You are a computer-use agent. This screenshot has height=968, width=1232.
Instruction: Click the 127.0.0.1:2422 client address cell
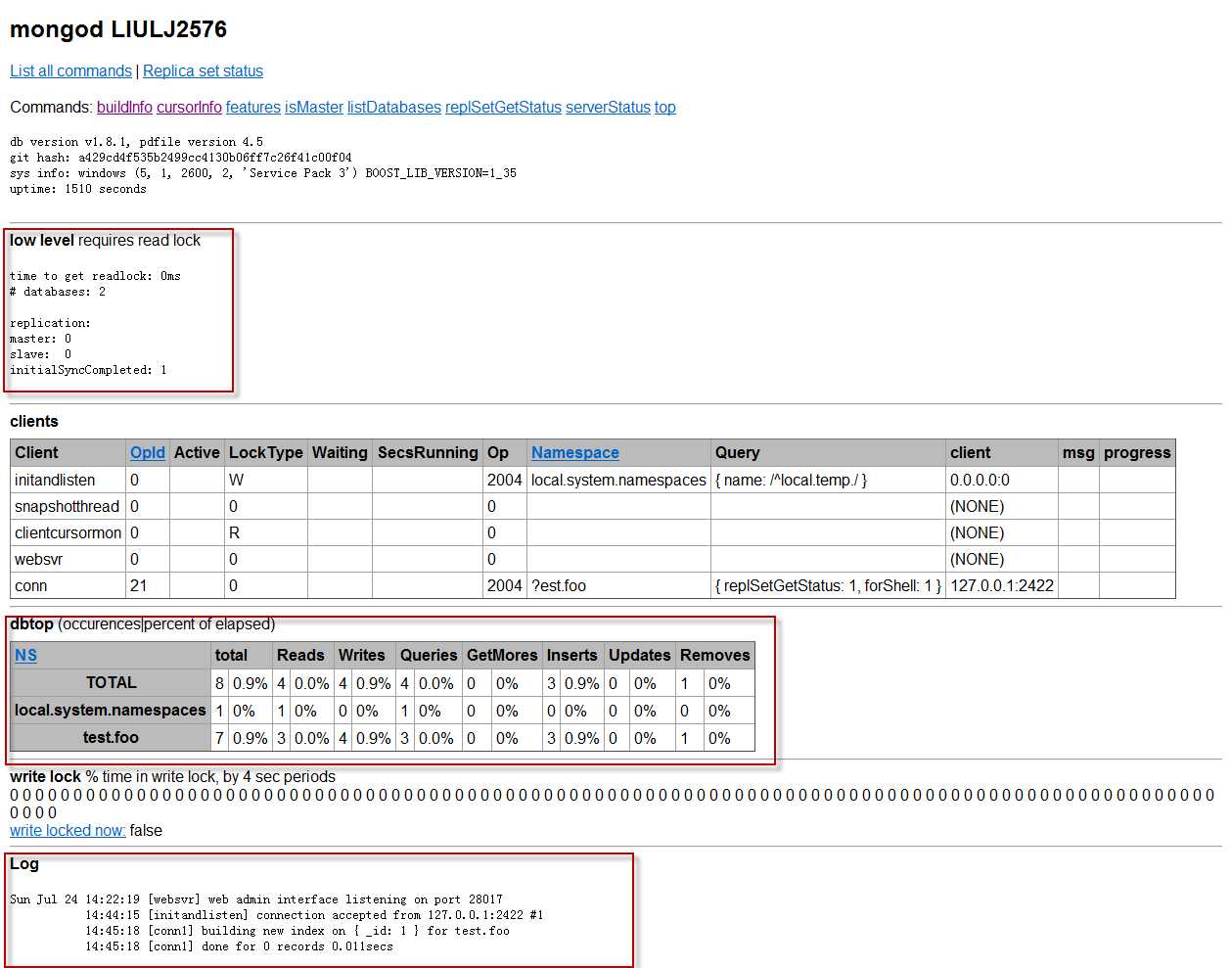(x=1002, y=585)
